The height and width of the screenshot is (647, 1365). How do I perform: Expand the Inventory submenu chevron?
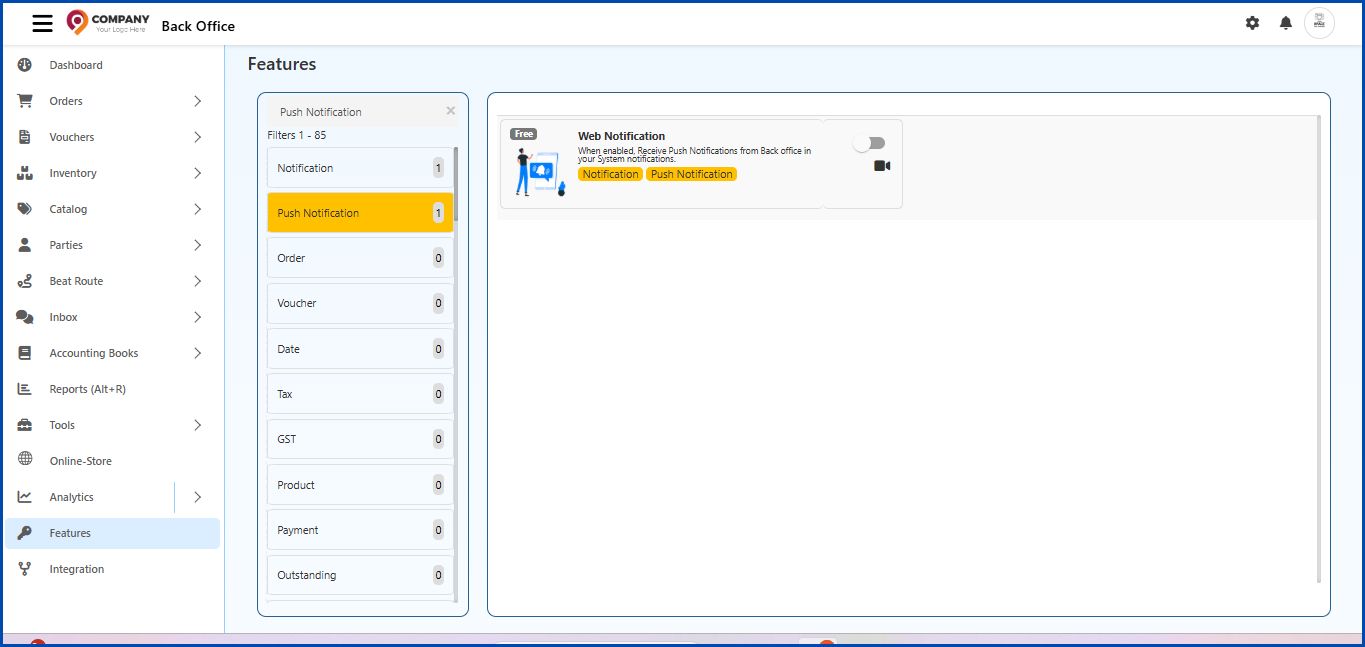[197, 173]
